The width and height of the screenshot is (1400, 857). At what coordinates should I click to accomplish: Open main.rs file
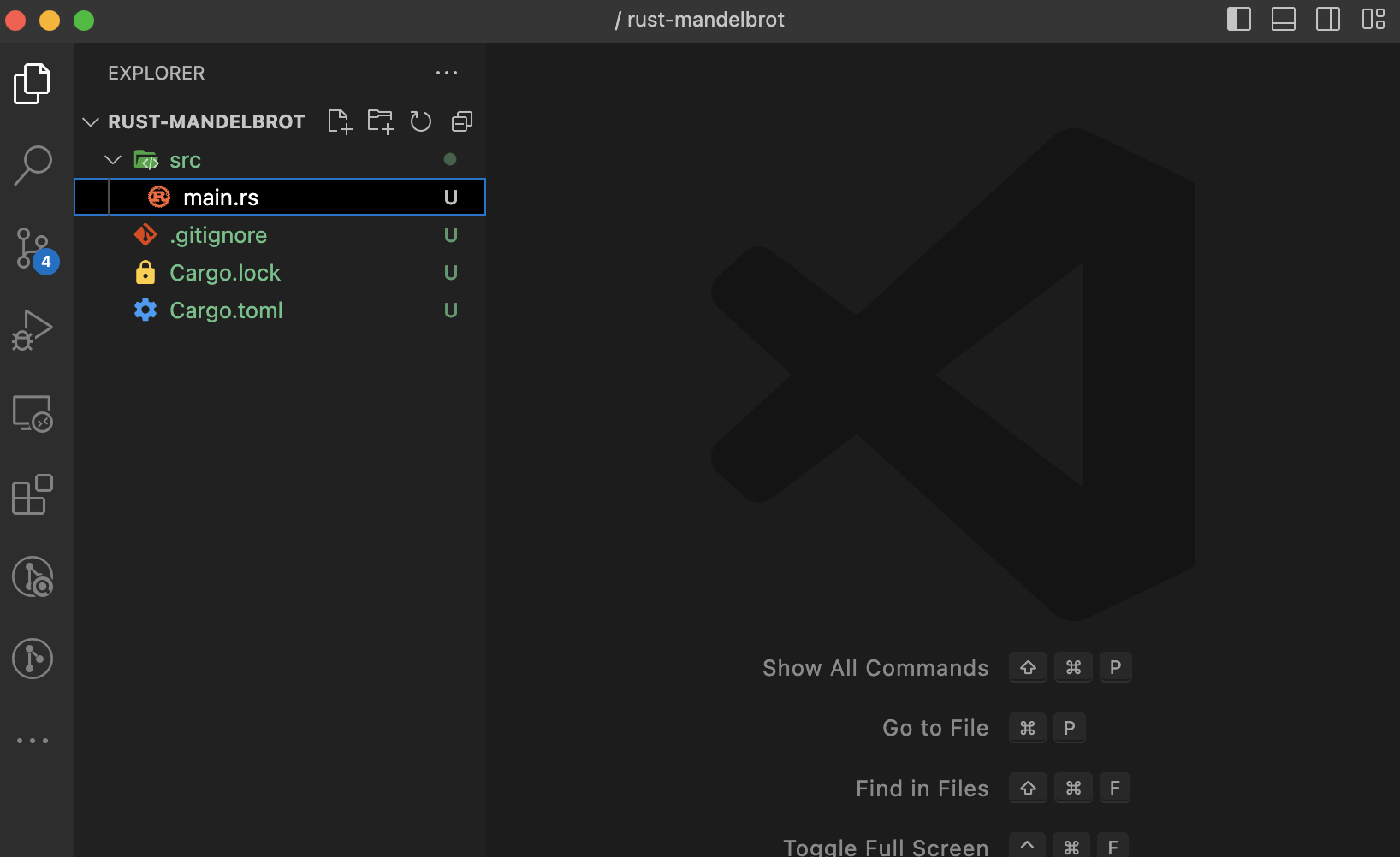[280, 197]
